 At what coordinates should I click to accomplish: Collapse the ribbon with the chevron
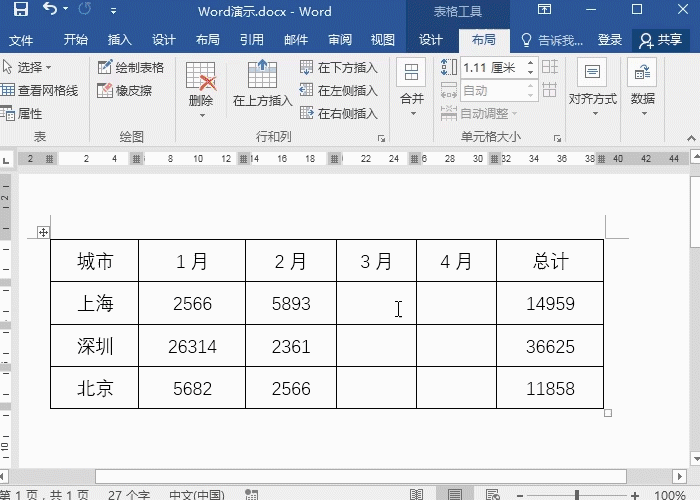click(691, 138)
